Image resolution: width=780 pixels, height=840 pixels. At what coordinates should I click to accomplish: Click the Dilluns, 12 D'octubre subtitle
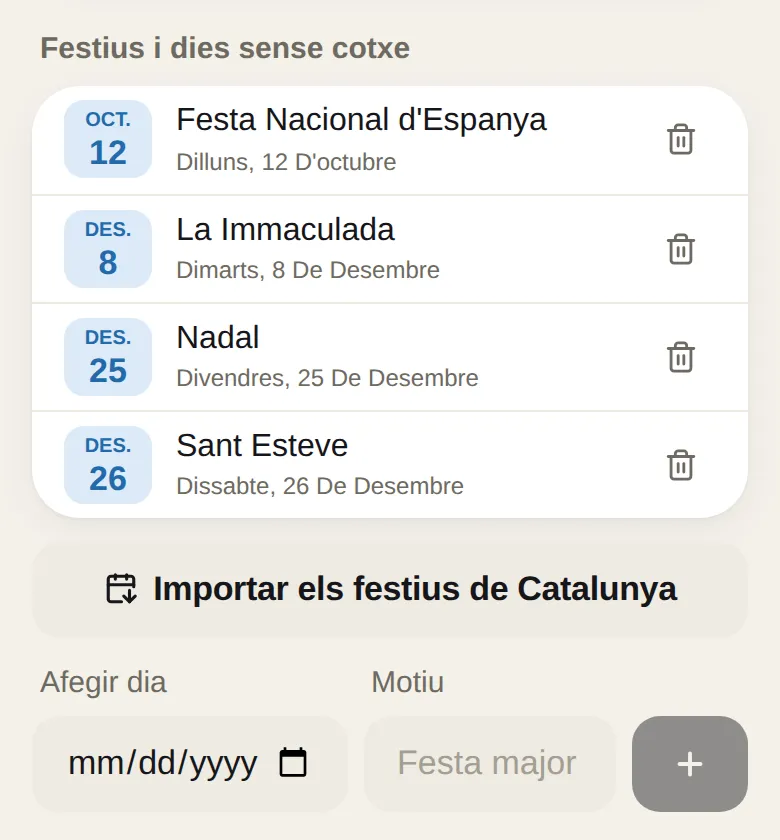click(x=286, y=162)
